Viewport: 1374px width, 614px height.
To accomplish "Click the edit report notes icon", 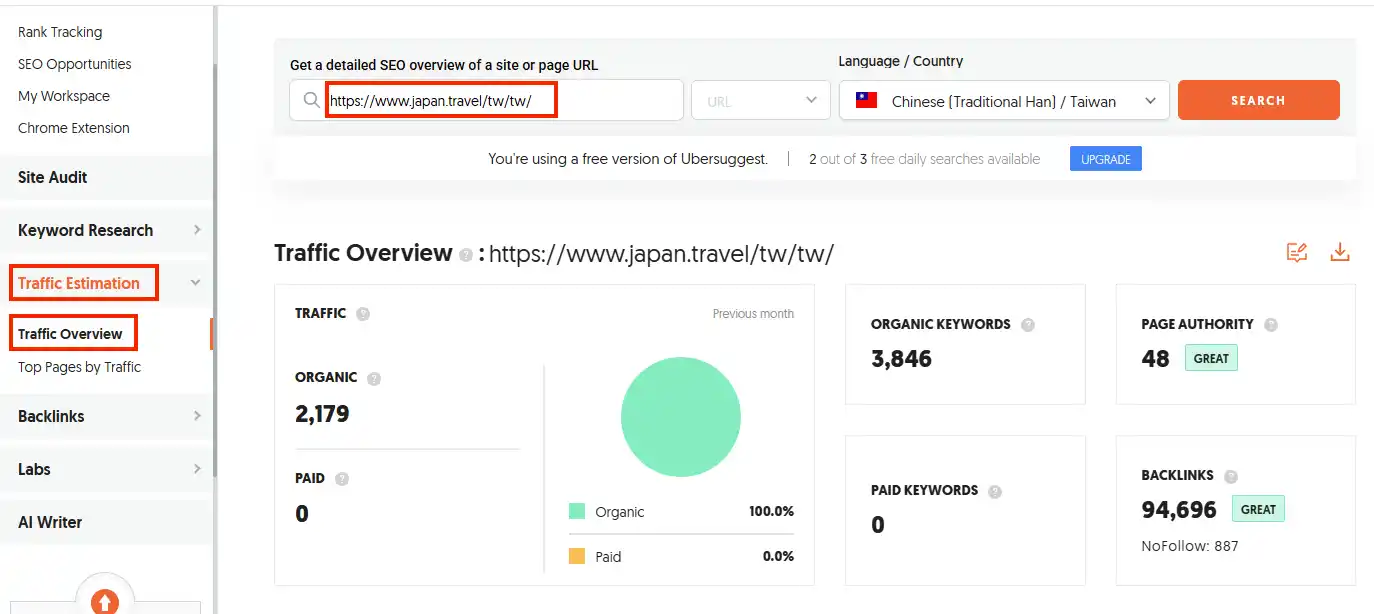I will pos(1297,253).
